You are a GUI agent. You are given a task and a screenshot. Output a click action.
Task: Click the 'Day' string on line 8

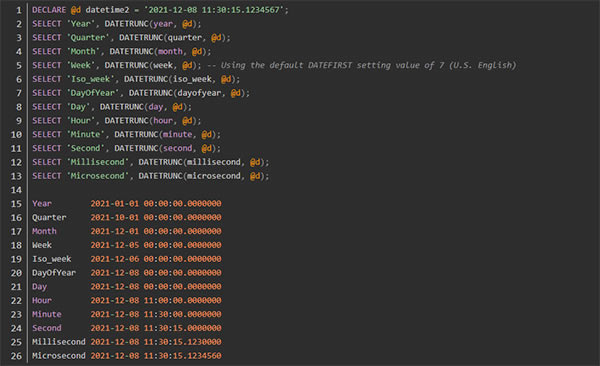(x=78, y=106)
